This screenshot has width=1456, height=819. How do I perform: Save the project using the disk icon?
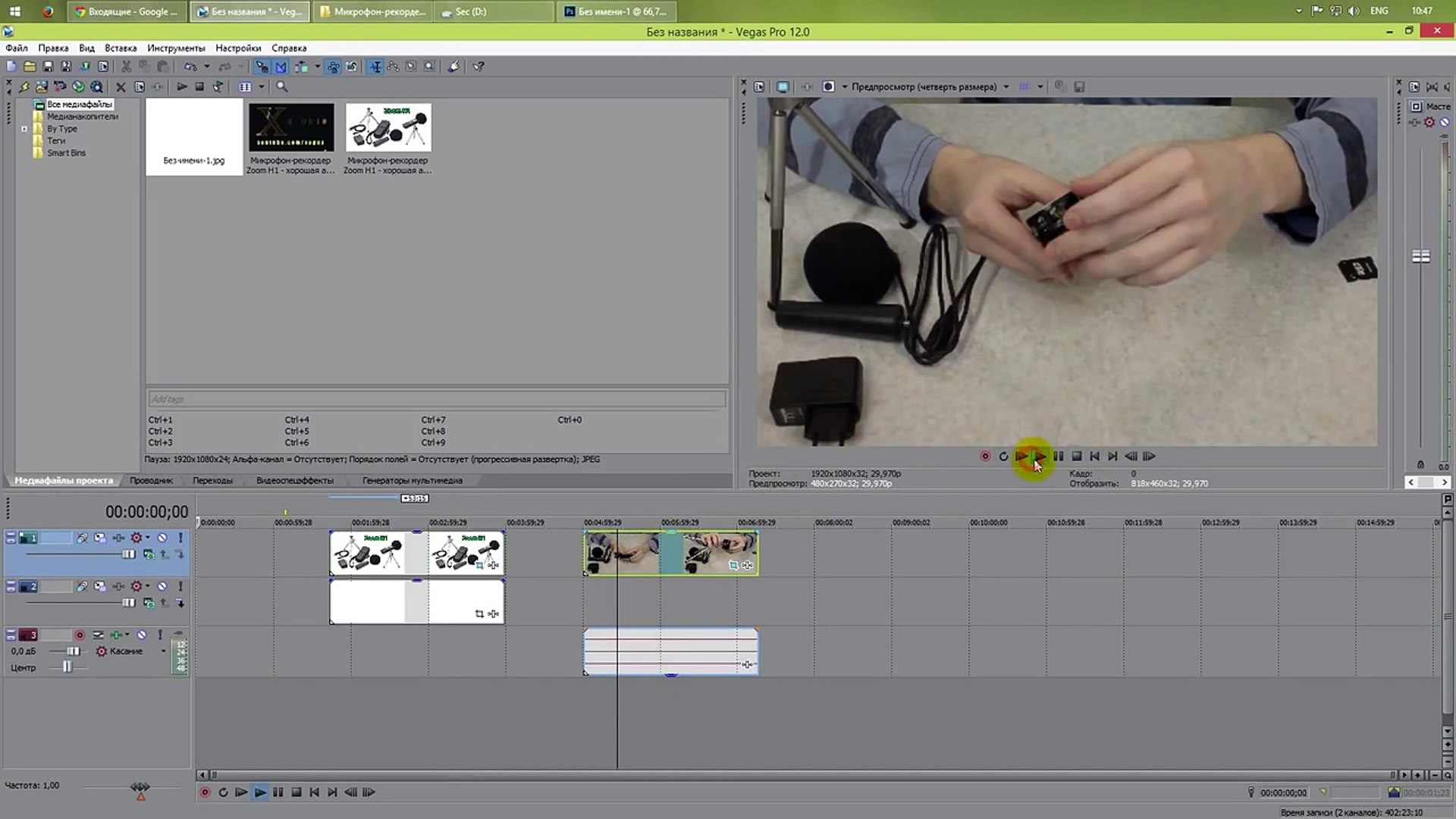tap(48, 67)
